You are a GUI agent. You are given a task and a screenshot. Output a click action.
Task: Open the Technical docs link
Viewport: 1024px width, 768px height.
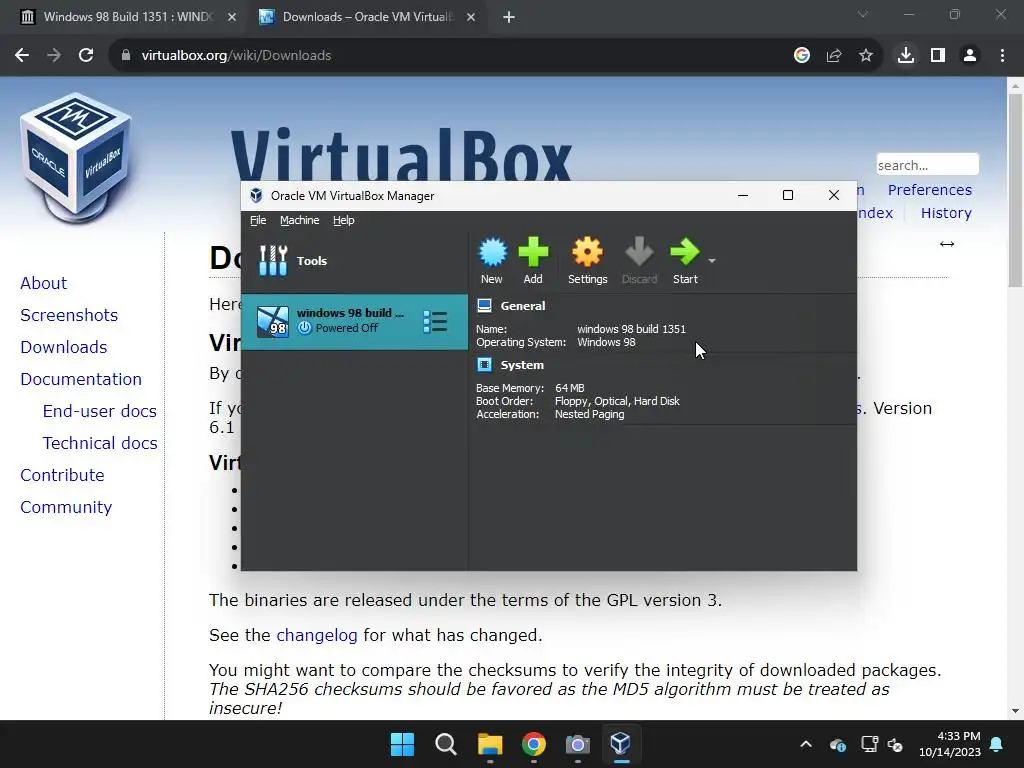coord(100,443)
